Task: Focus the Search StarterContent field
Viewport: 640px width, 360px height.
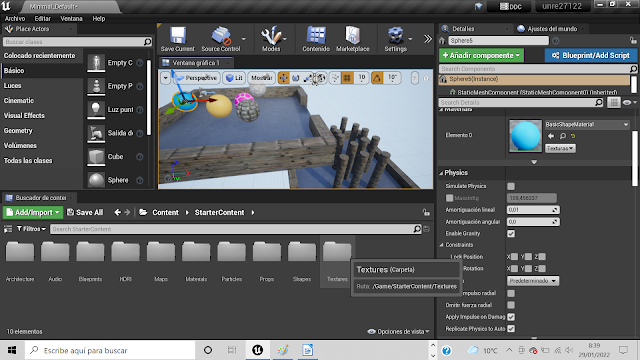Action: click(x=236, y=229)
